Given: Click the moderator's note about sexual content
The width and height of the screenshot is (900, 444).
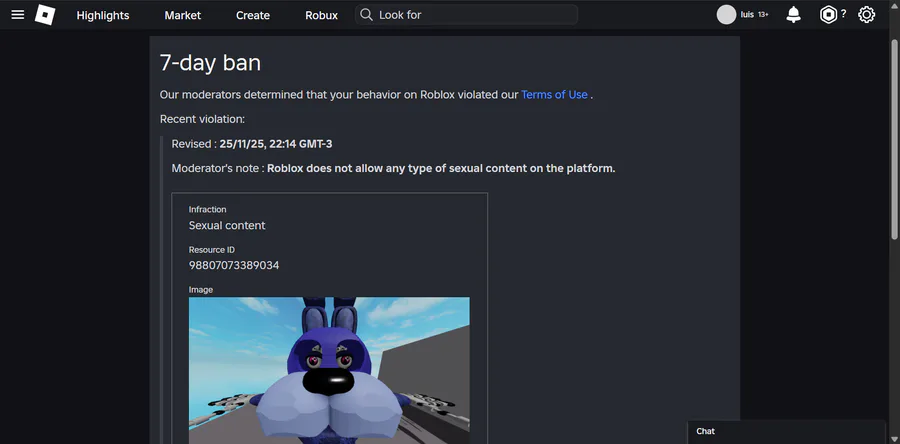Looking at the screenshot, I should pyautogui.click(x=441, y=169).
